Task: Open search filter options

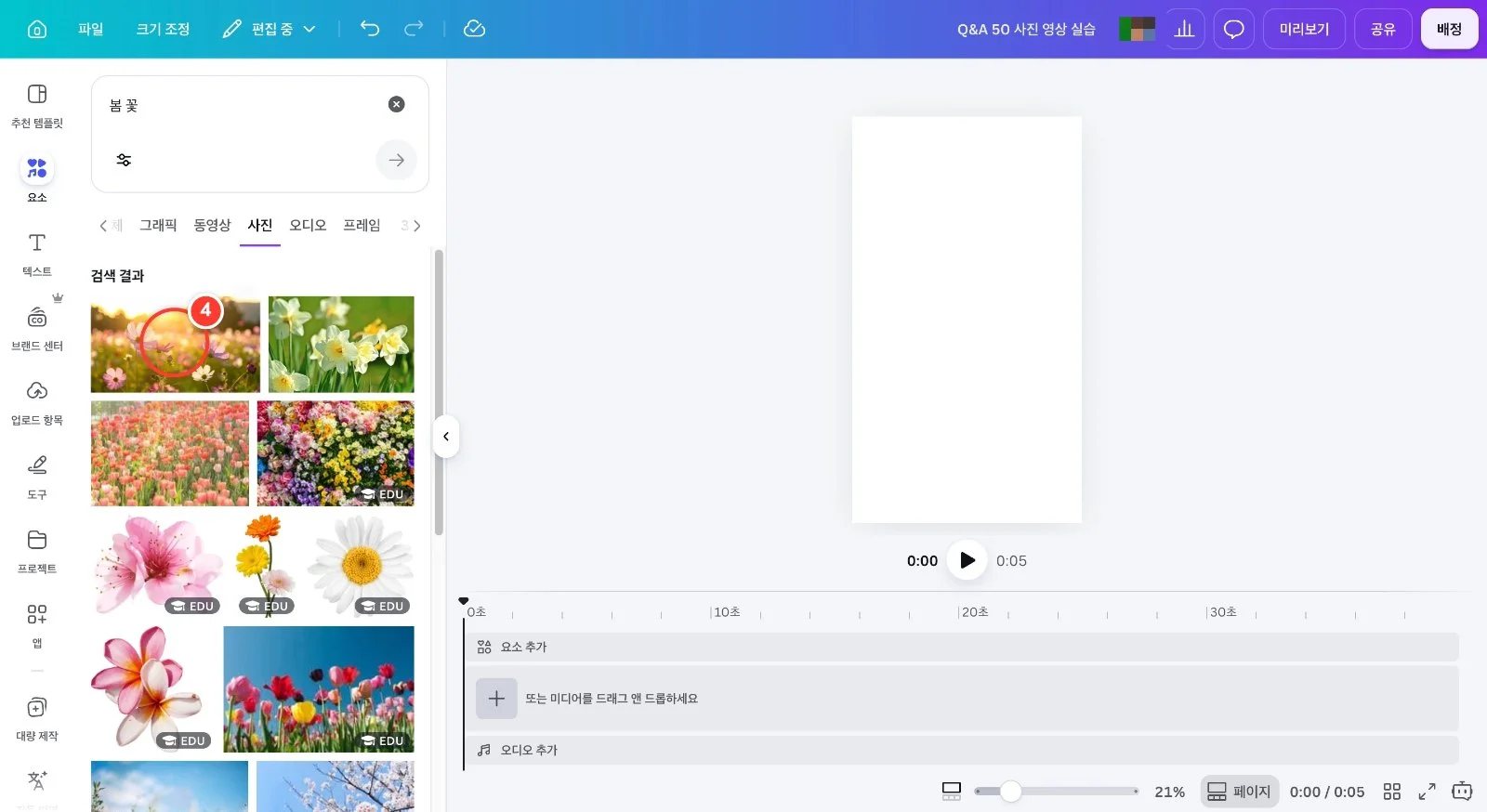Action: coord(124,160)
